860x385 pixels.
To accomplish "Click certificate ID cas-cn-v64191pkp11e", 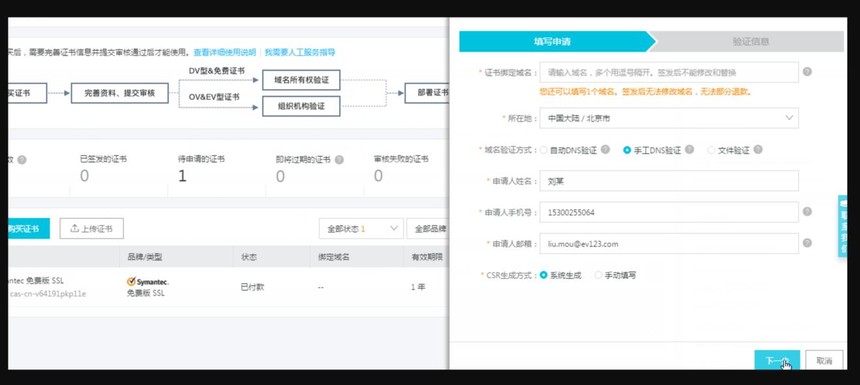I will (48, 293).
